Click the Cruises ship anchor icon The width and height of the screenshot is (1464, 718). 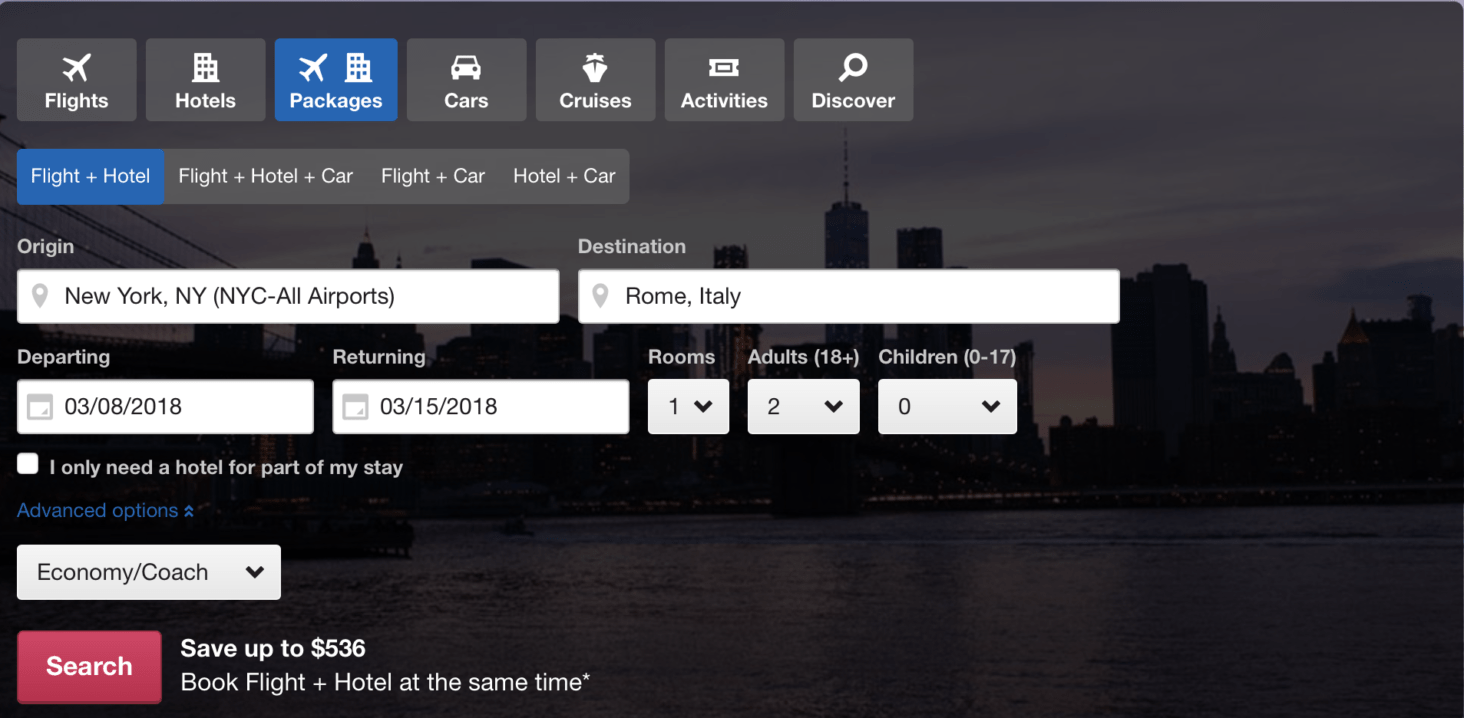(595, 63)
